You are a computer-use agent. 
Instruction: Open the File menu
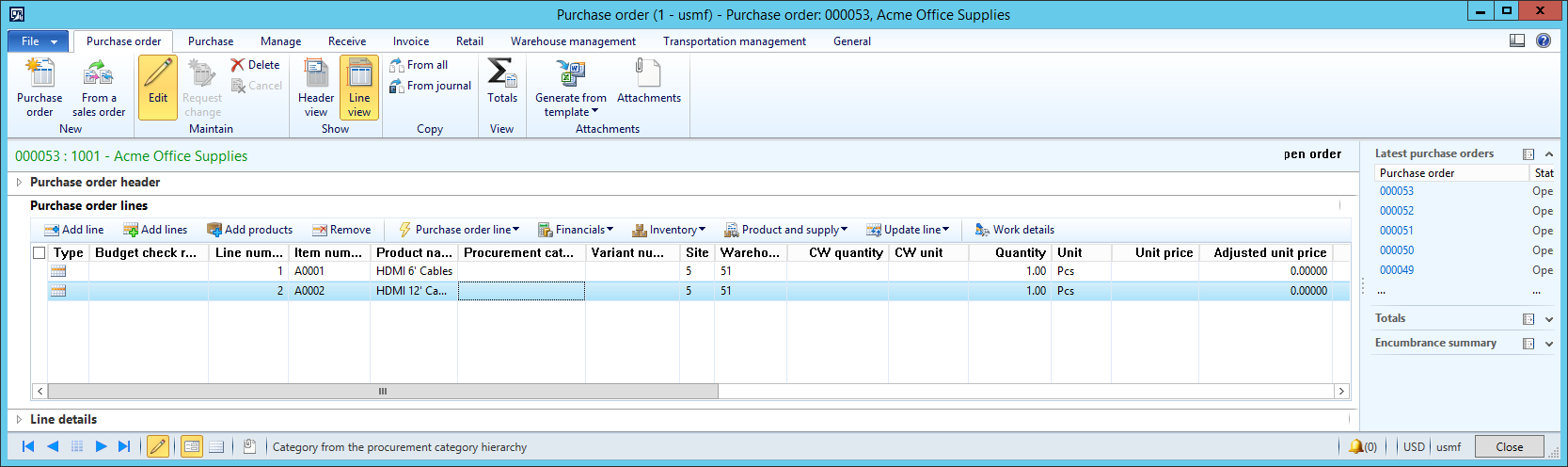[37, 41]
